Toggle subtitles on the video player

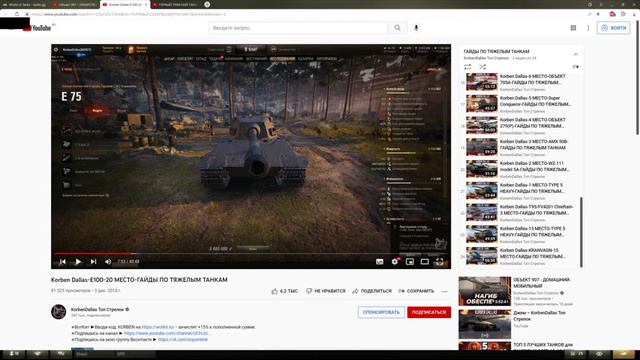click(x=380, y=262)
